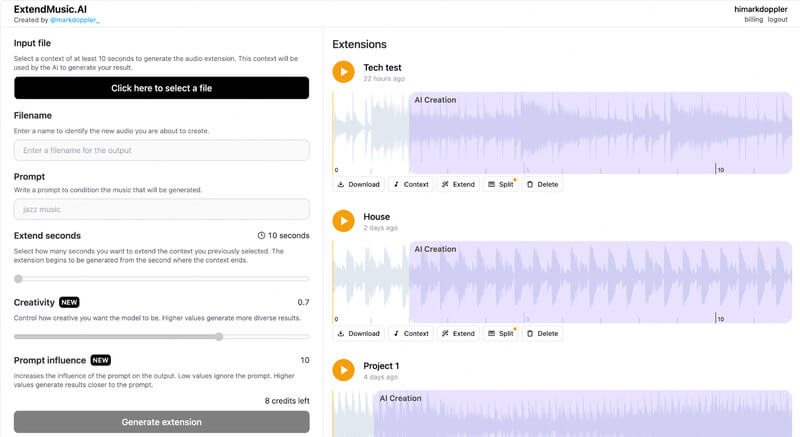Click the Tech test track title
Viewport: 800px width, 437px height.
tap(382, 67)
